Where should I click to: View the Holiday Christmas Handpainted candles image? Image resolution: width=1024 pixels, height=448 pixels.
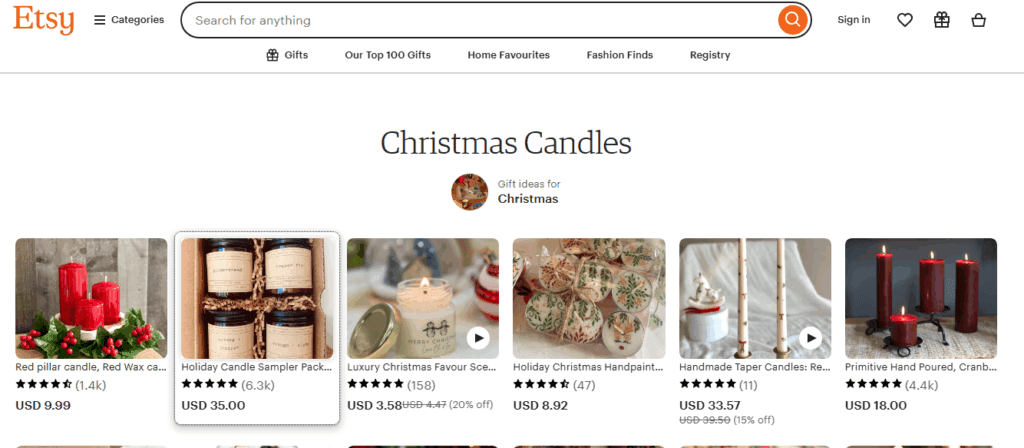[x=589, y=298]
